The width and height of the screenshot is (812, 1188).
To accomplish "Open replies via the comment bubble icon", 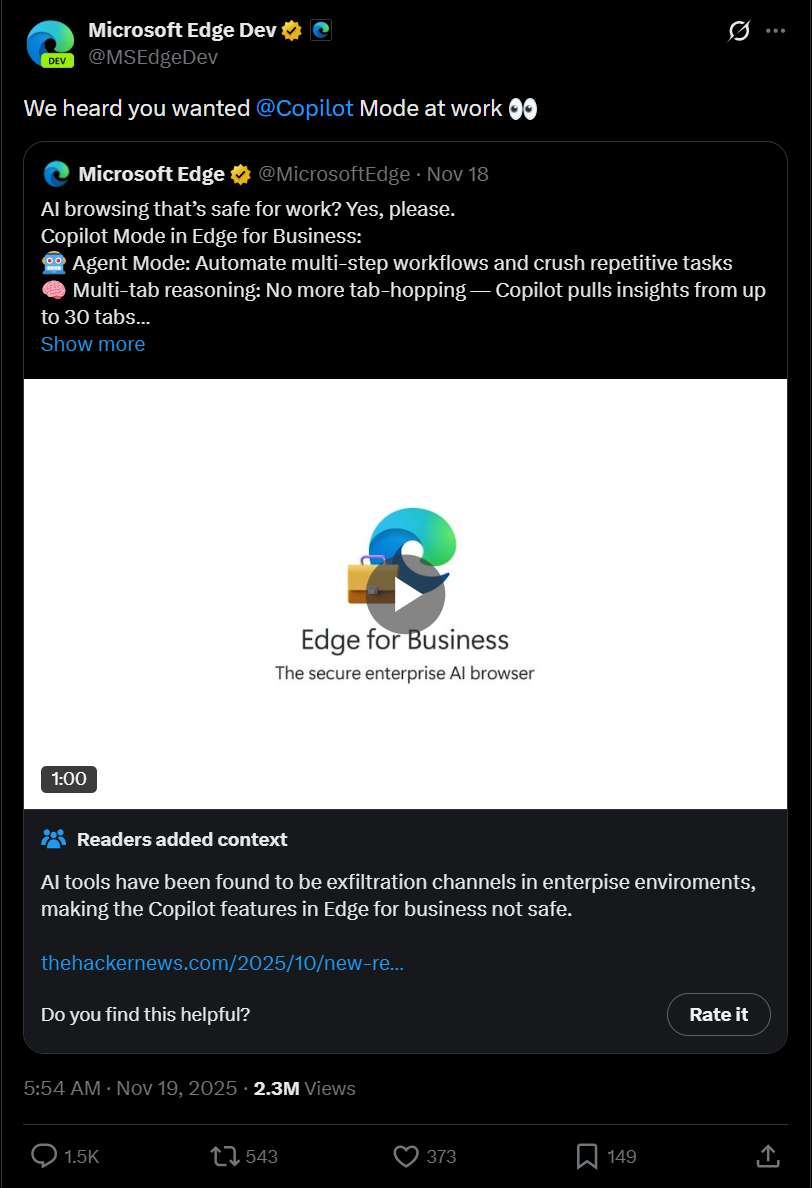I will point(44,1156).
